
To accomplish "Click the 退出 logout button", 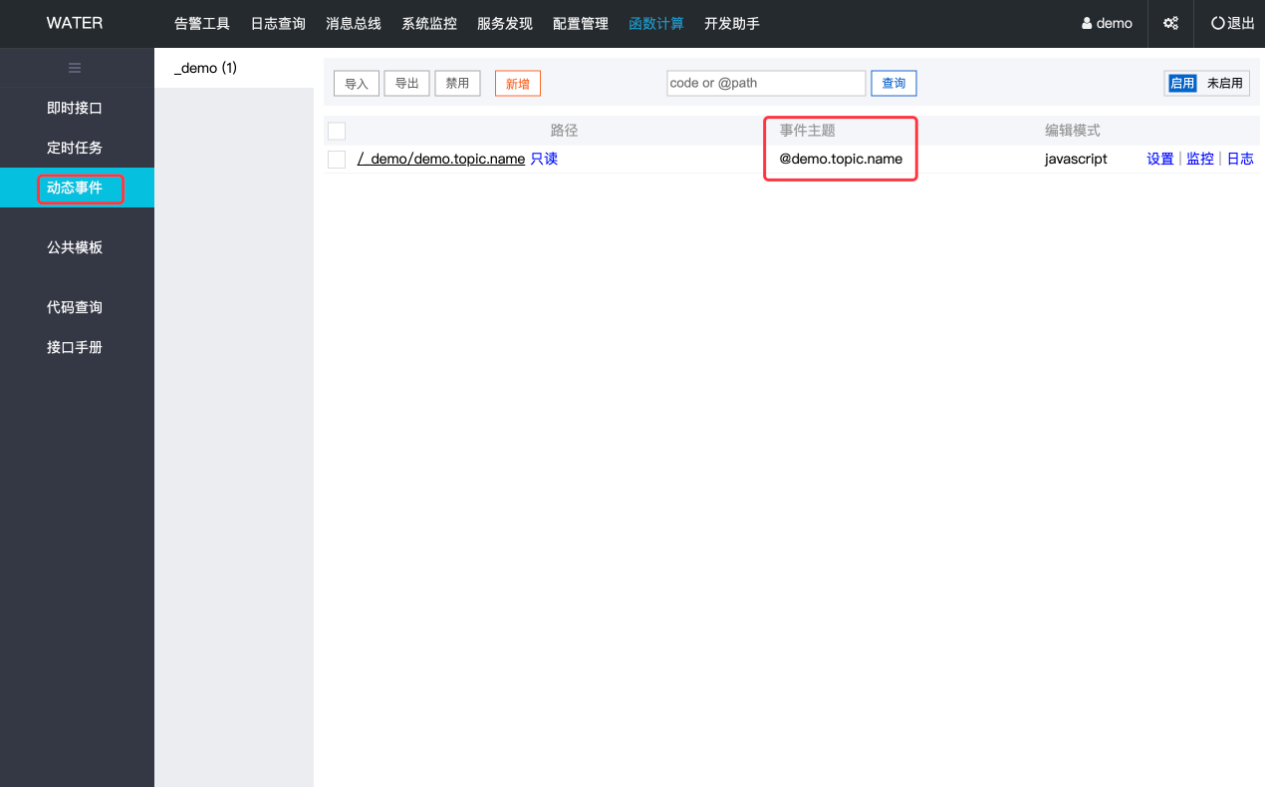I will [1232, 23].
